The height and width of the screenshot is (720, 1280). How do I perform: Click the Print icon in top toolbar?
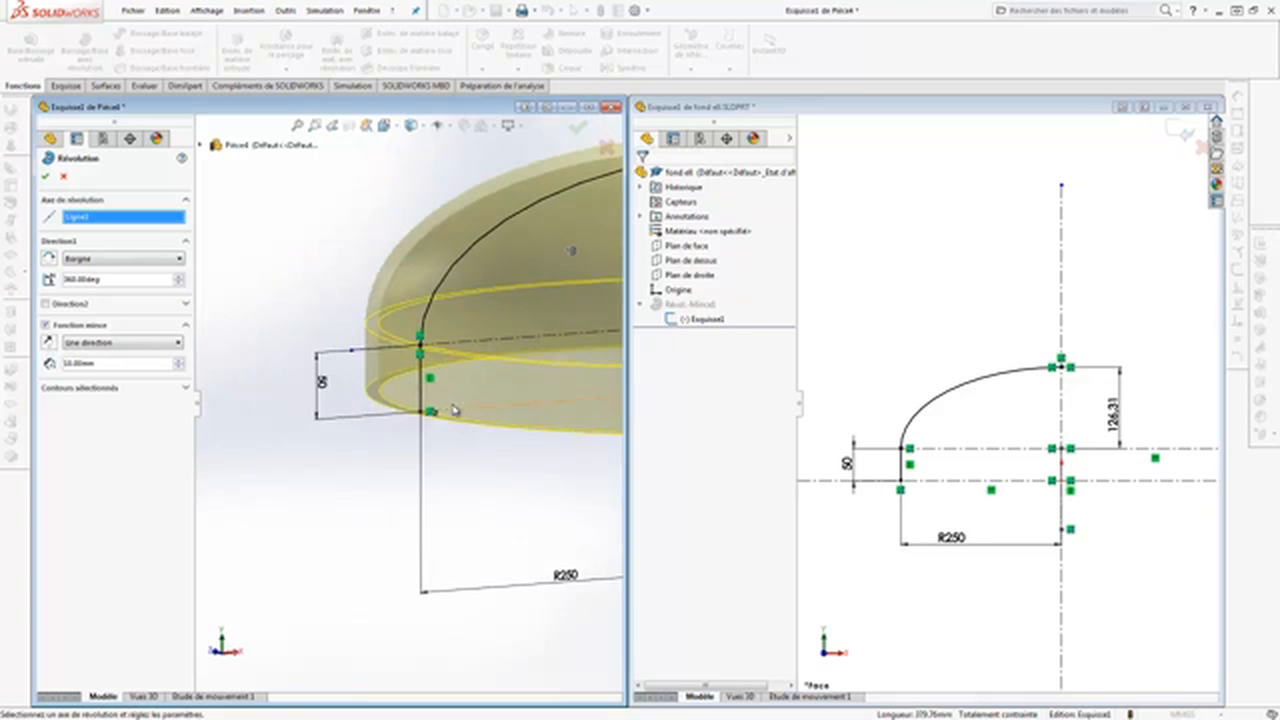point(521,11)
